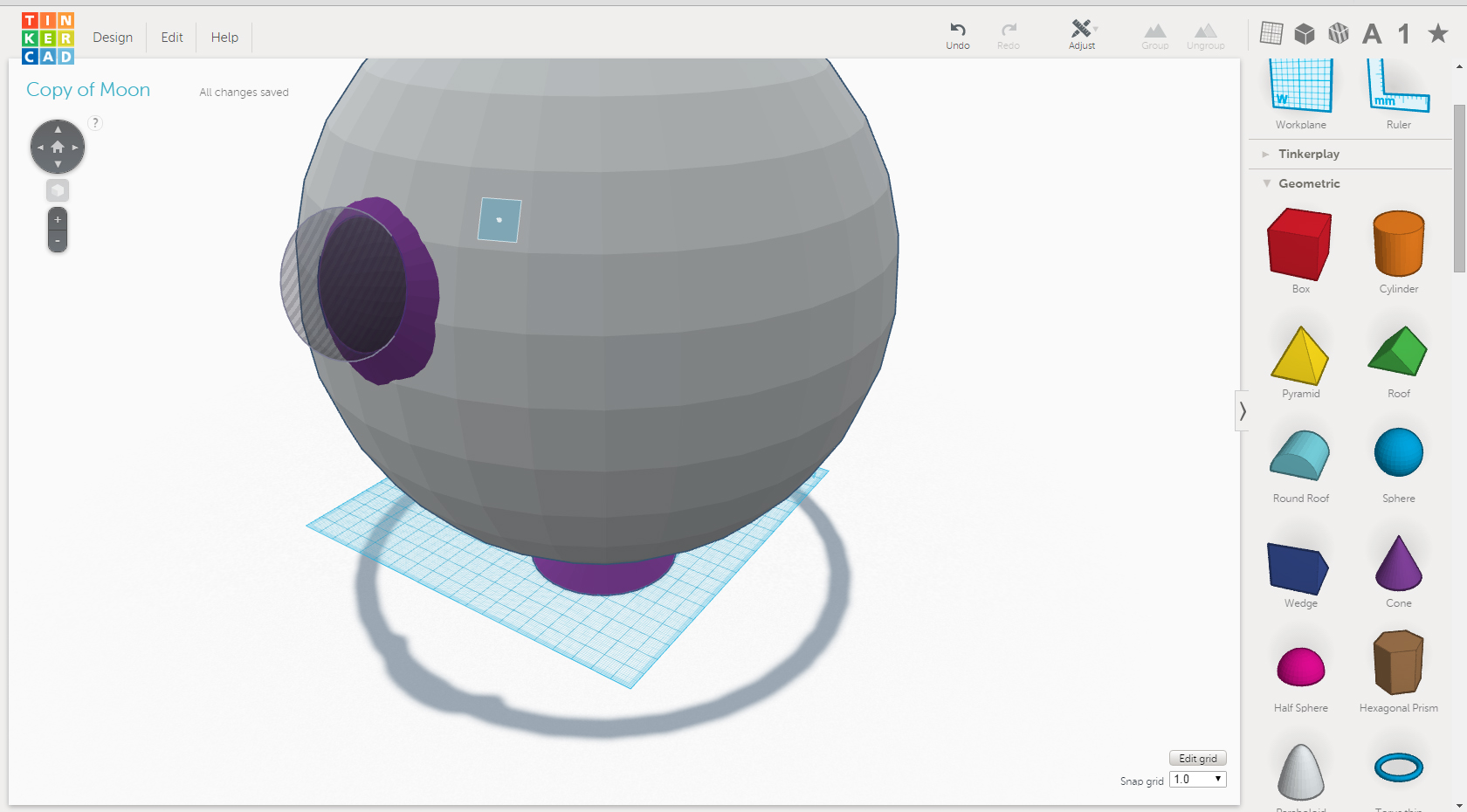Orbit view right with right arrow
This screenshot has height=812, width=1467.
75,148
